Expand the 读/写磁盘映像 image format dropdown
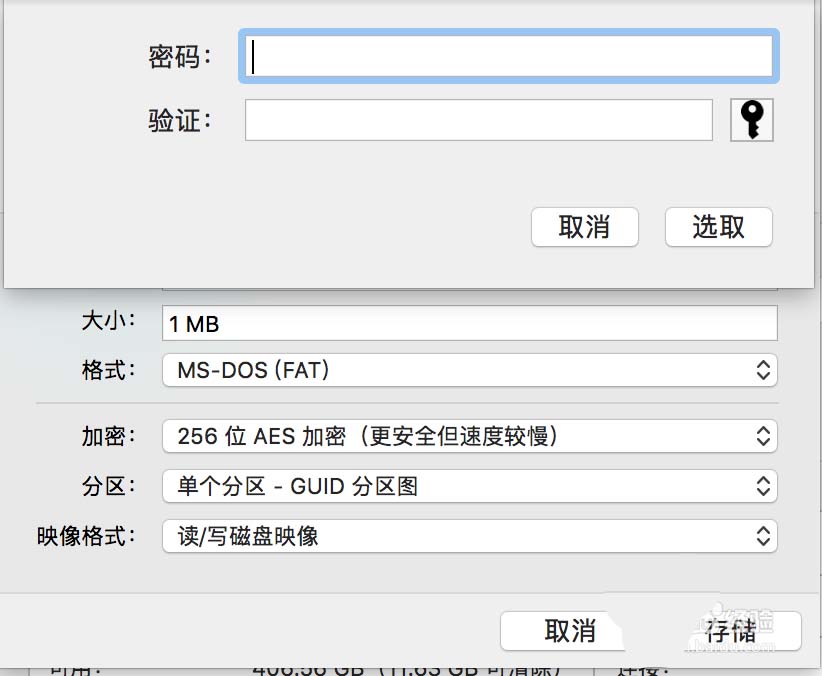Viewport: 822px width, 676px height. (469, 536)
